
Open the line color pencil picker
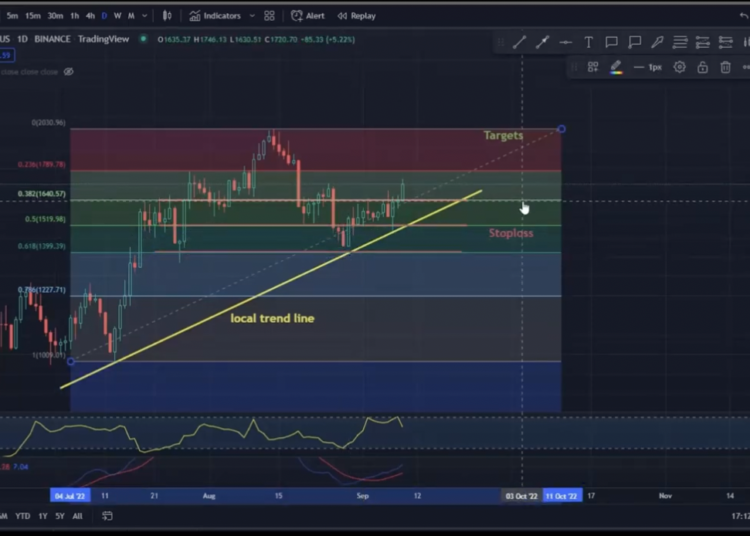616,67
